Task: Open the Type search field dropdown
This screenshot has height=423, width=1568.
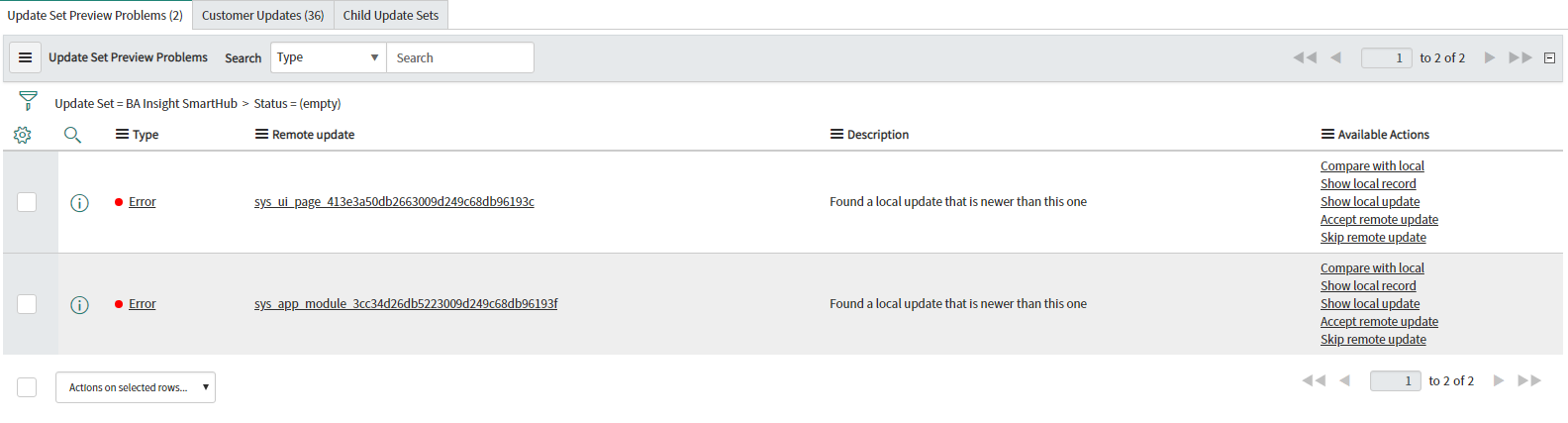Action: tap(328, 57)
